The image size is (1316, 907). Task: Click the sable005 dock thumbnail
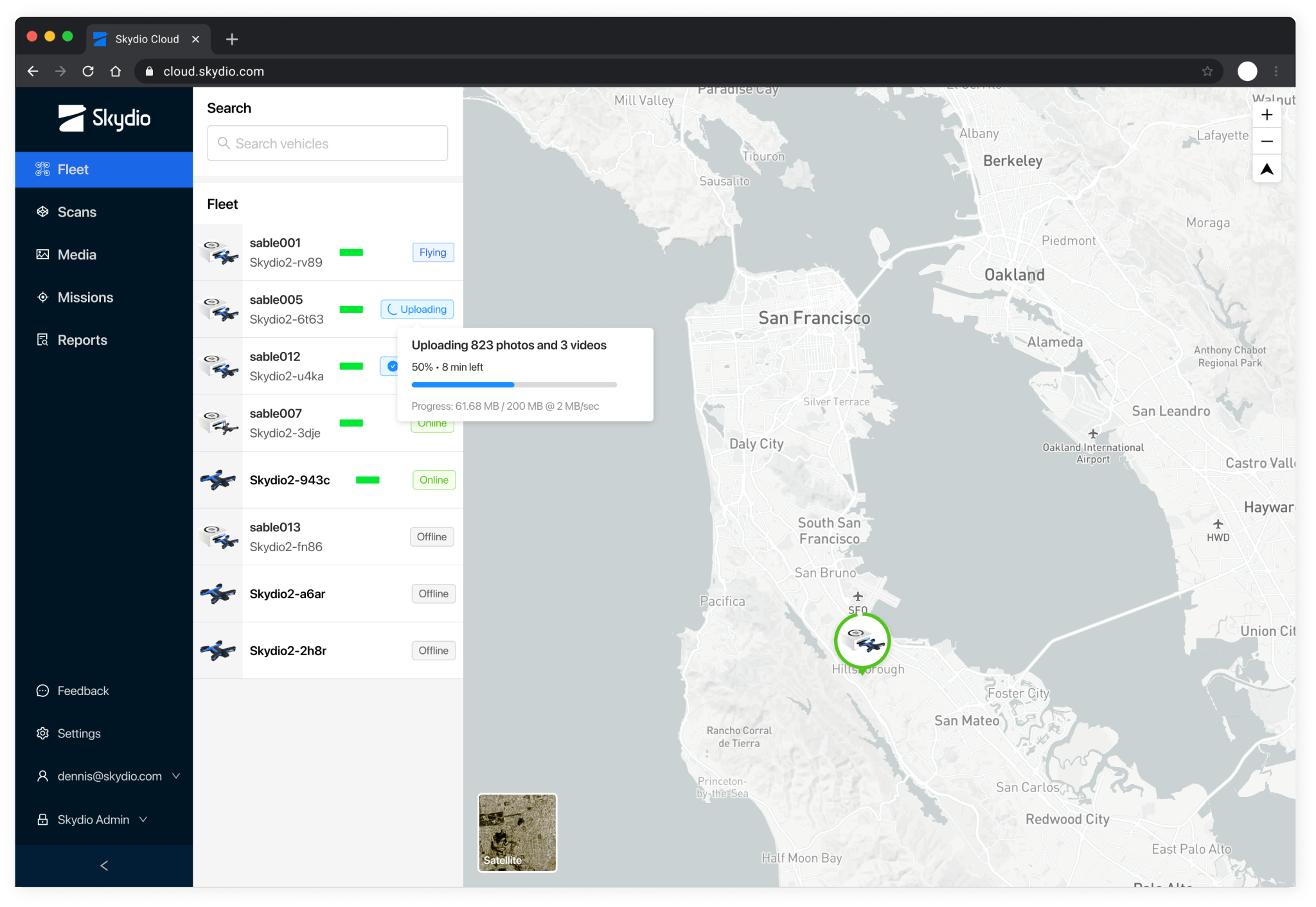(218, 309)
